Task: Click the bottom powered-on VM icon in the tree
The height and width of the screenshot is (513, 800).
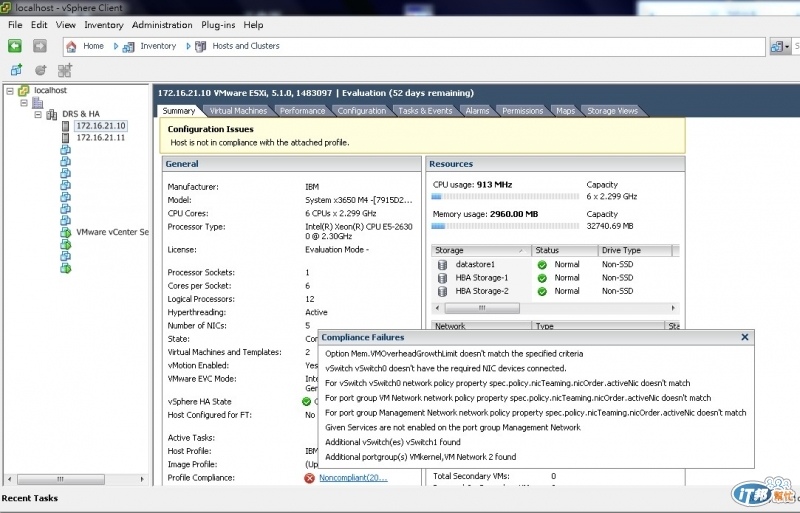Action: point(65,268)
